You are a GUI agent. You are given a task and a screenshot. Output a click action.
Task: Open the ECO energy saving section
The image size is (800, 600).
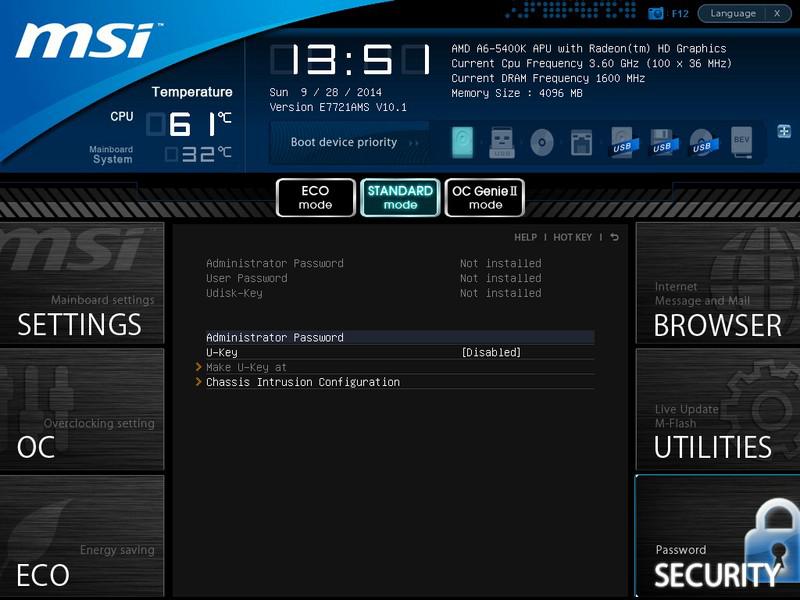point(82,536)
